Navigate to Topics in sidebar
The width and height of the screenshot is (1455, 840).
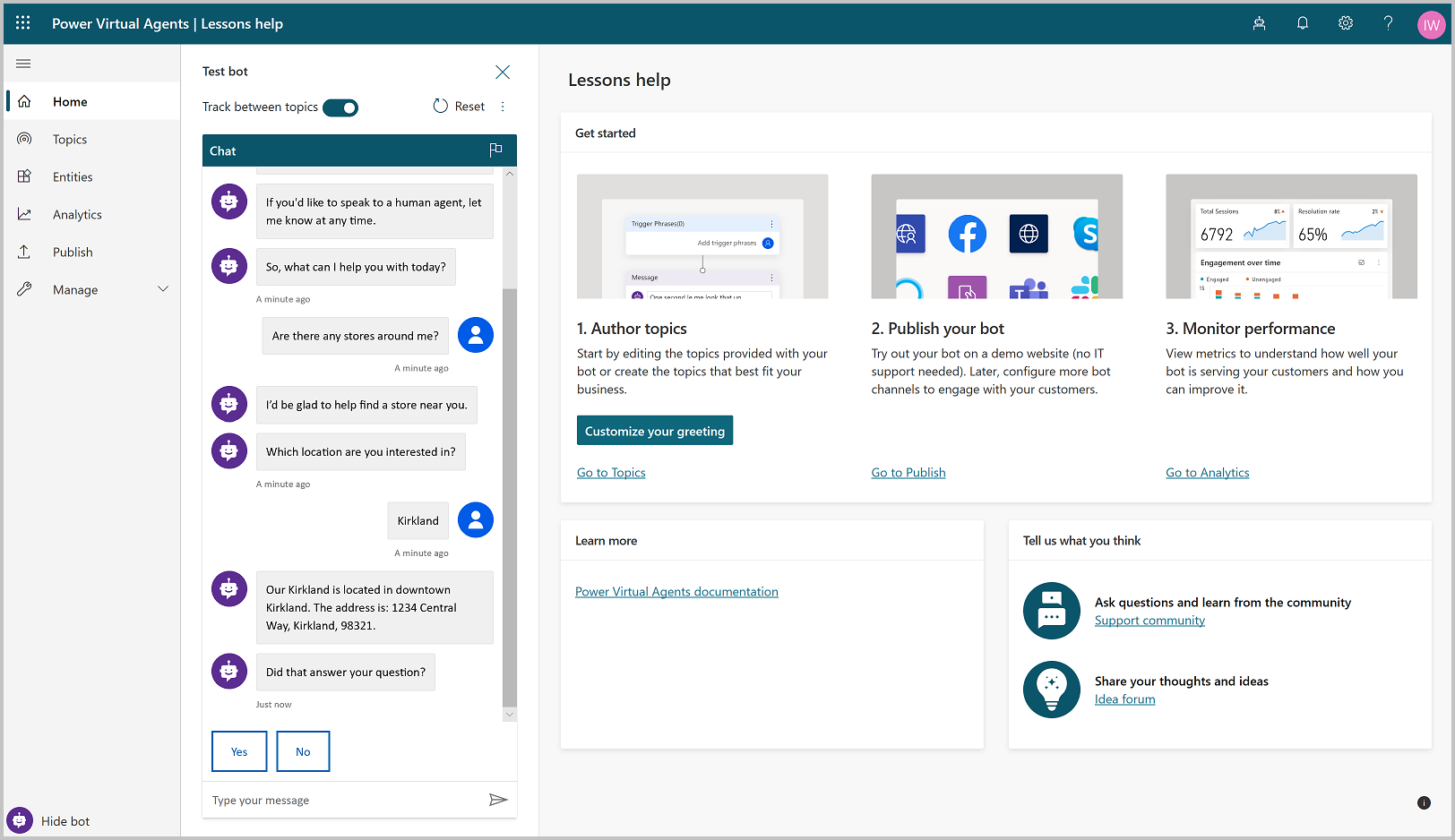point(70,140)
